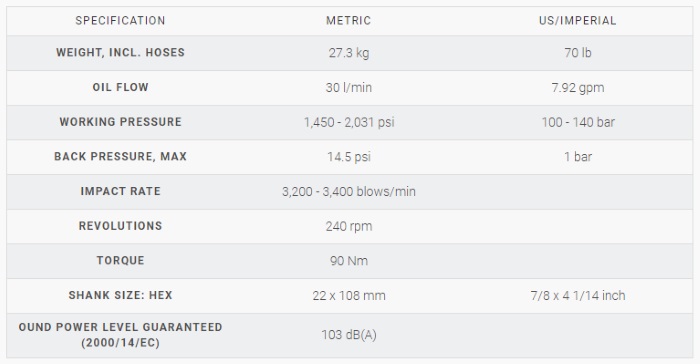The image size is (700, 364).
Task: Click the 1,450 - 2,031 psi value
Action: (349, 122)
